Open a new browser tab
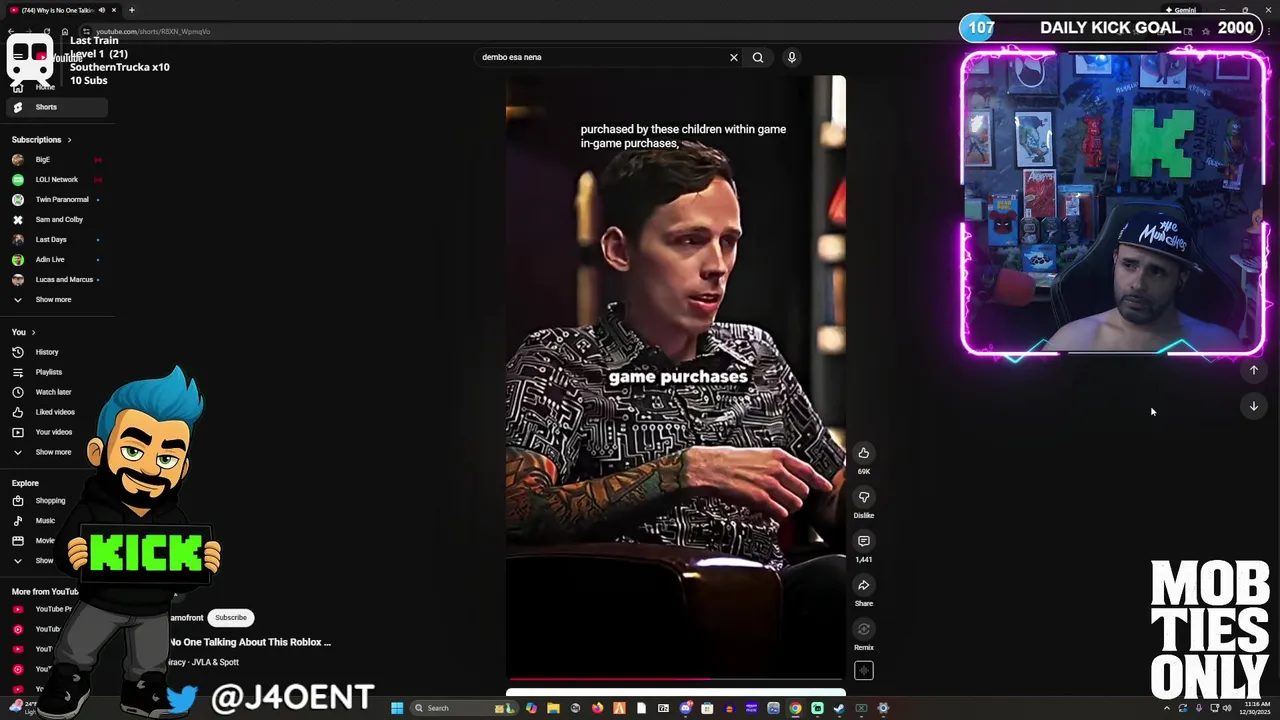 pyautogui.click(x=132, y=10)
